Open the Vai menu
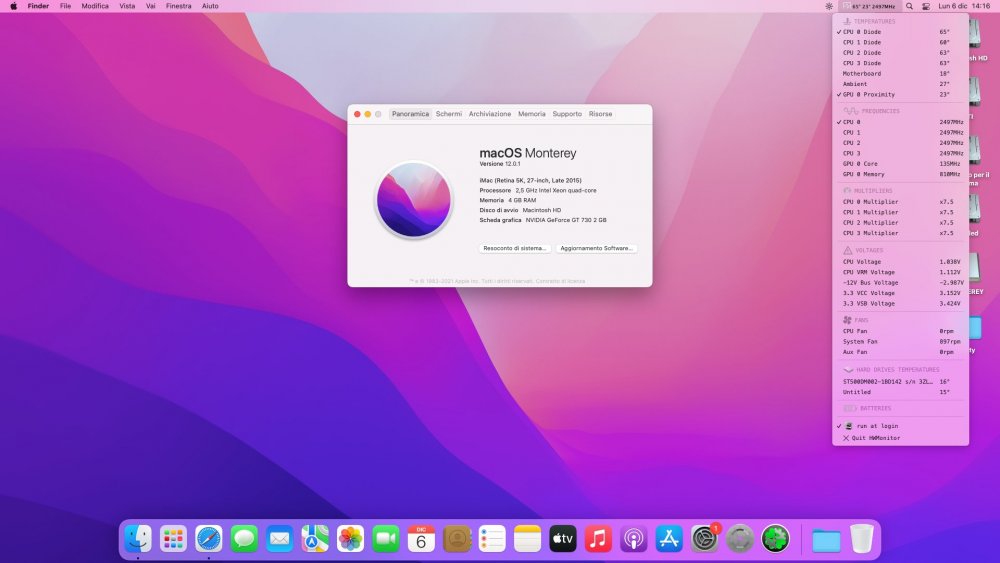 pos(151,6)
